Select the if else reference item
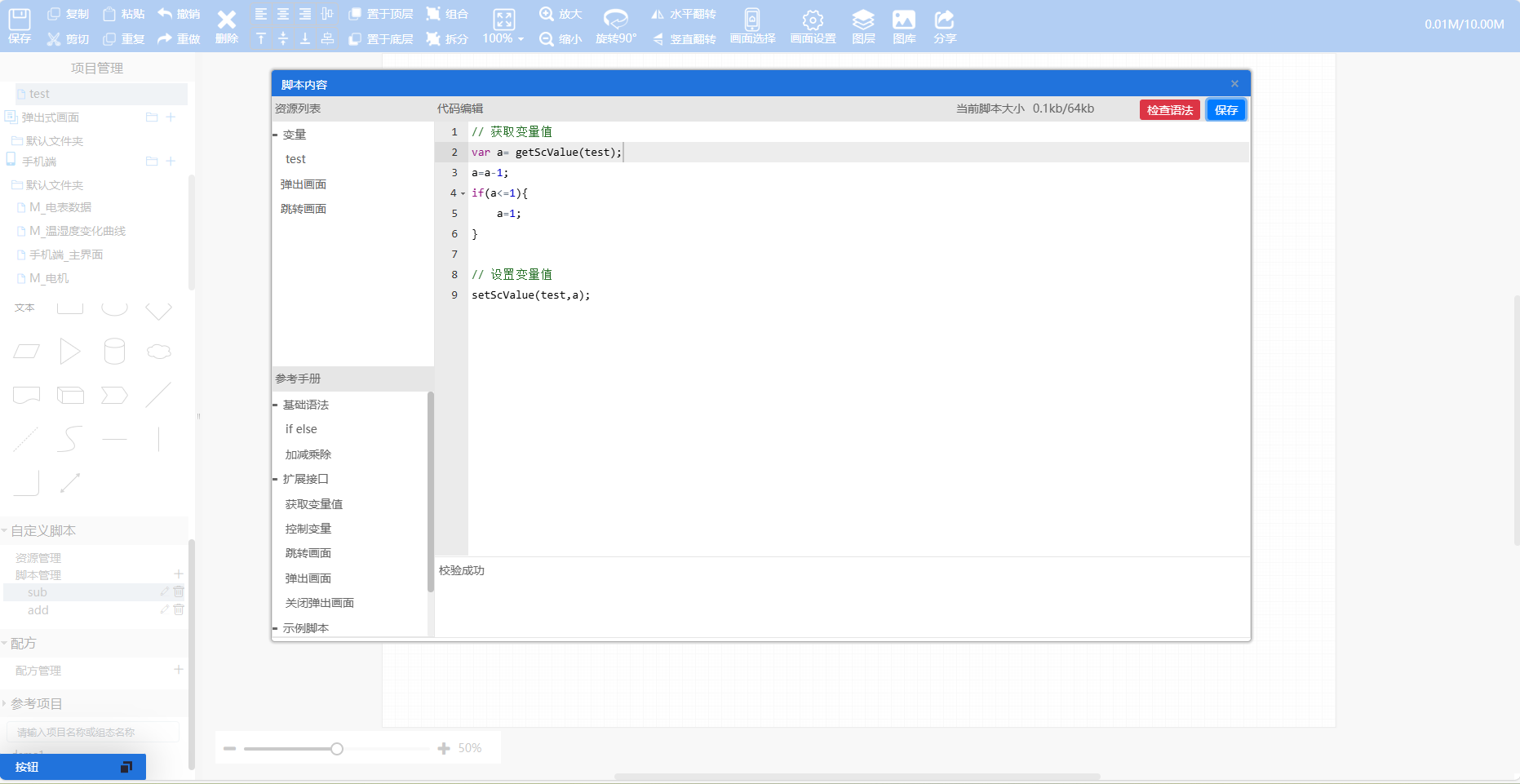This screenshot has width=1520, height=784. (x=301, y=429)
